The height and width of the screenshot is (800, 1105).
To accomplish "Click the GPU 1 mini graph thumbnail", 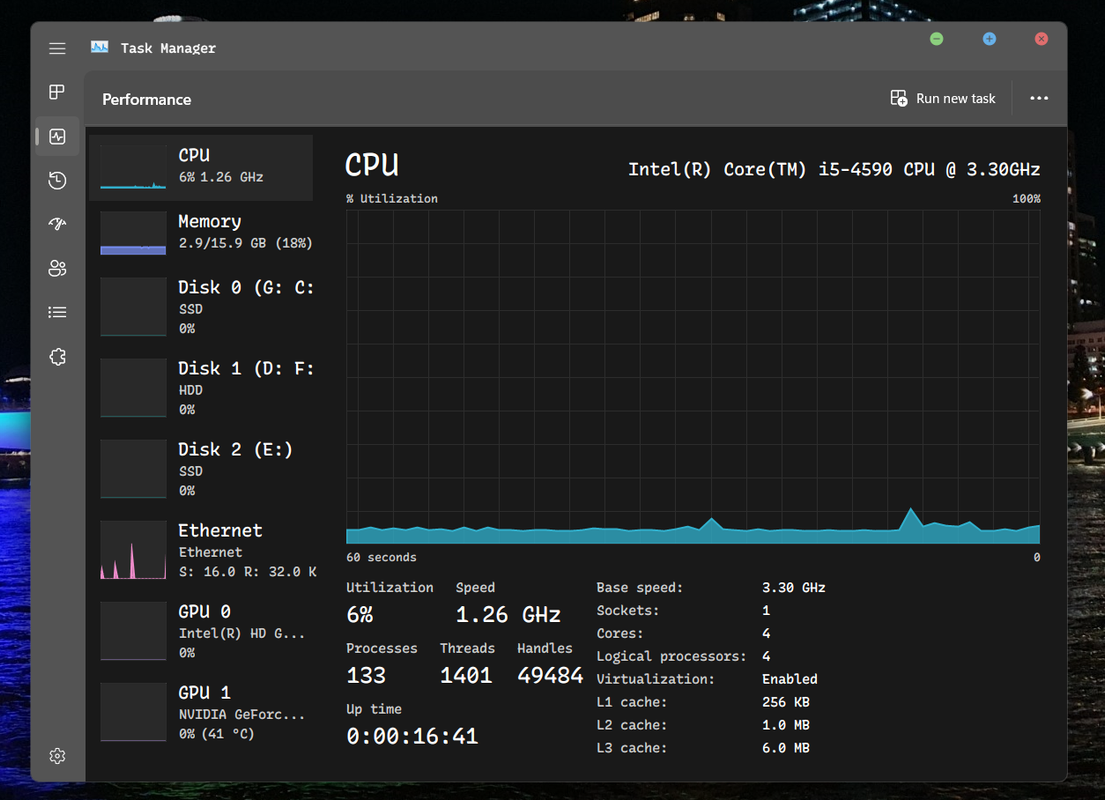I will pos(133,712).
